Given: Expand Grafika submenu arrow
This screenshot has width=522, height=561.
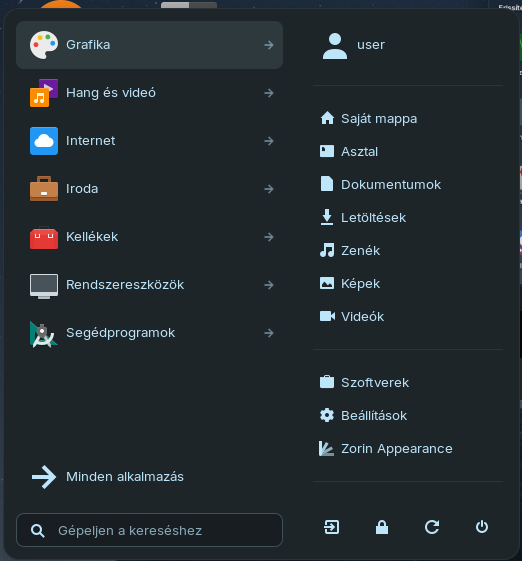Looking at the screenshot, I should click(269, 45).
